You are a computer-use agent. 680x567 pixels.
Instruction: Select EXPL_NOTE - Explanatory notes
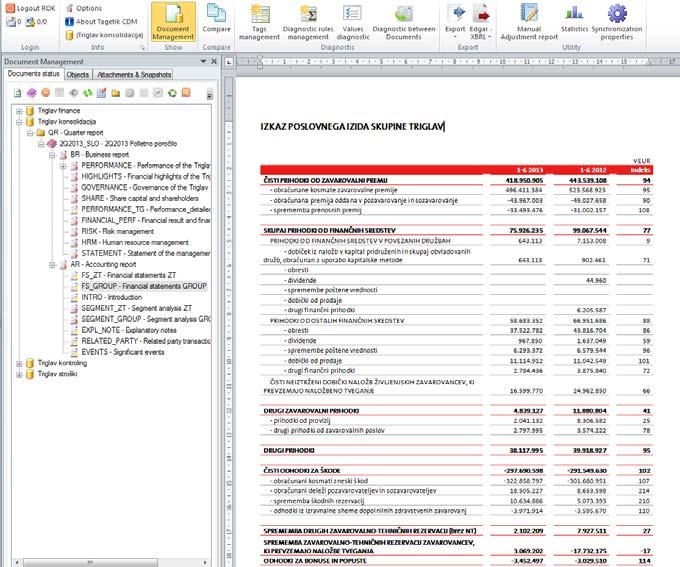[129, 330]
